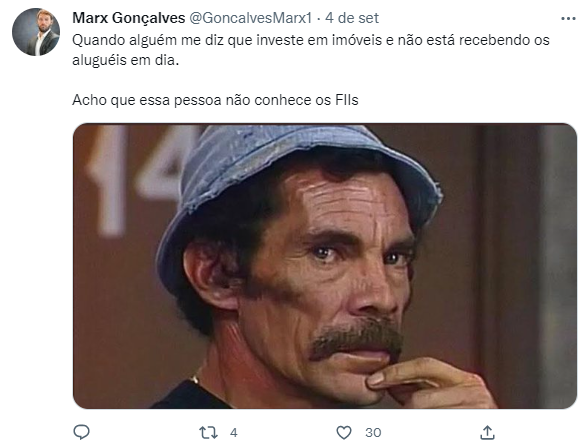The height and width of the screenshot is (448, 588).
Task: Click the line mentioning FIIs
Action: pos(215,100)
